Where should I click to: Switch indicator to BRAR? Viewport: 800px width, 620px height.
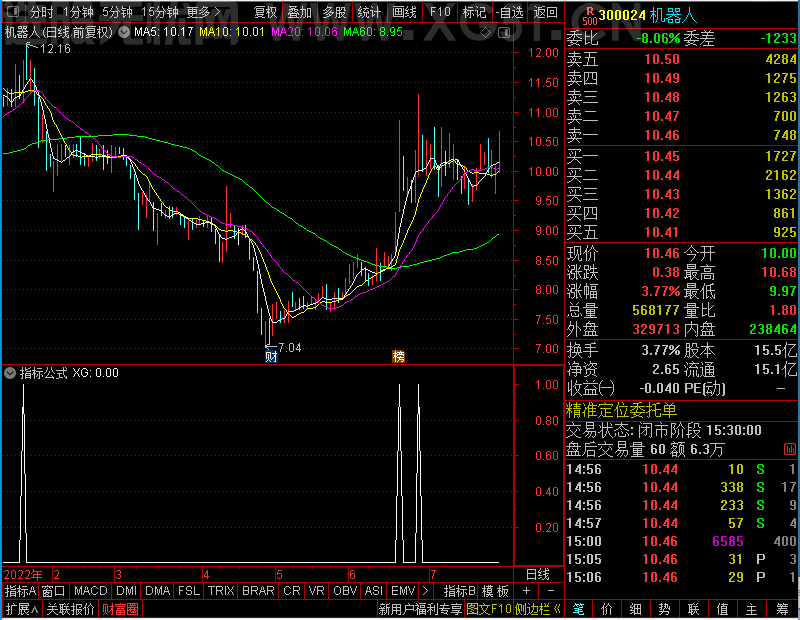[x=258, y=591]
